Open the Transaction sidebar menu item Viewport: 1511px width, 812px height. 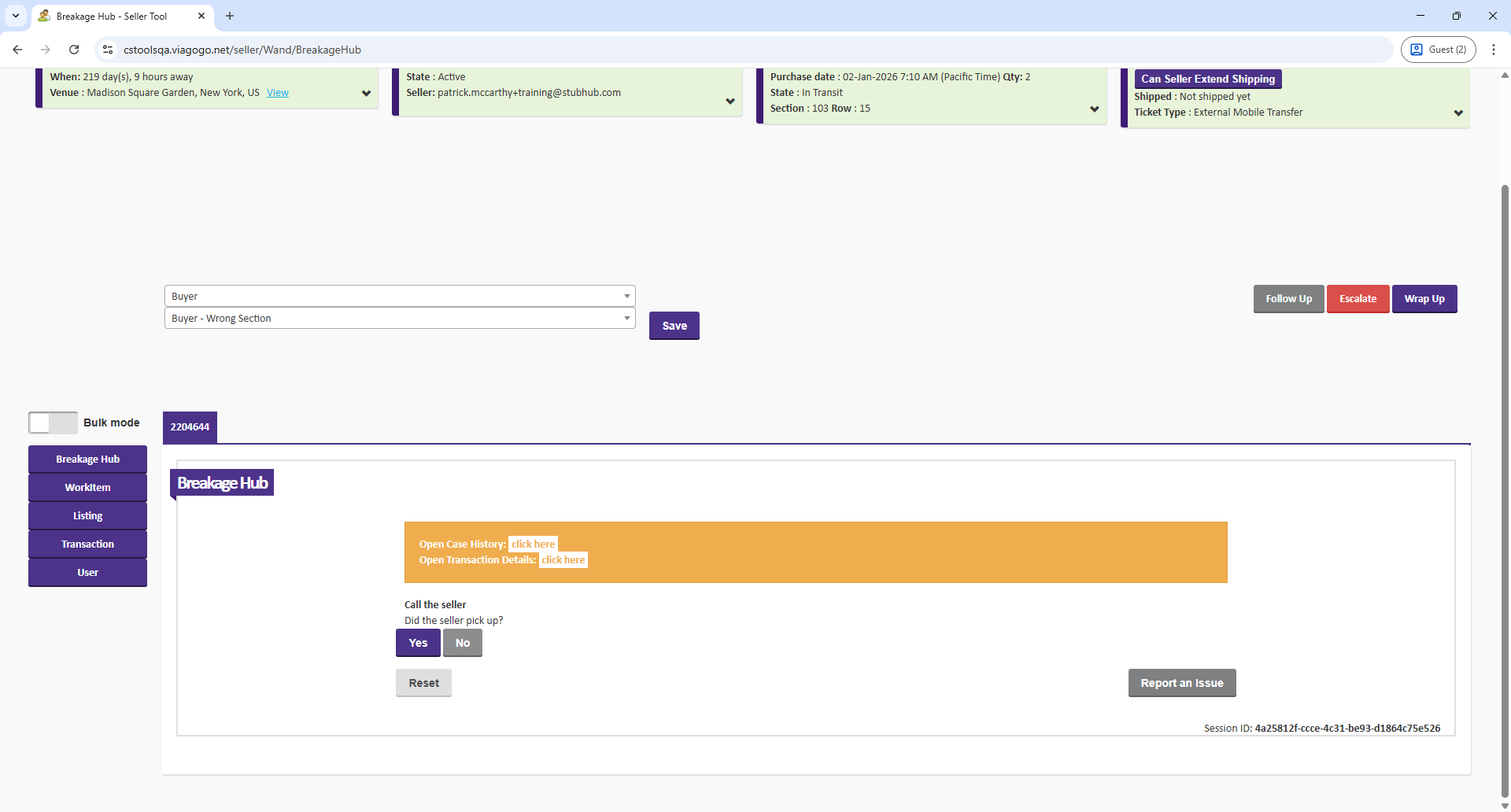click(87, 544)
